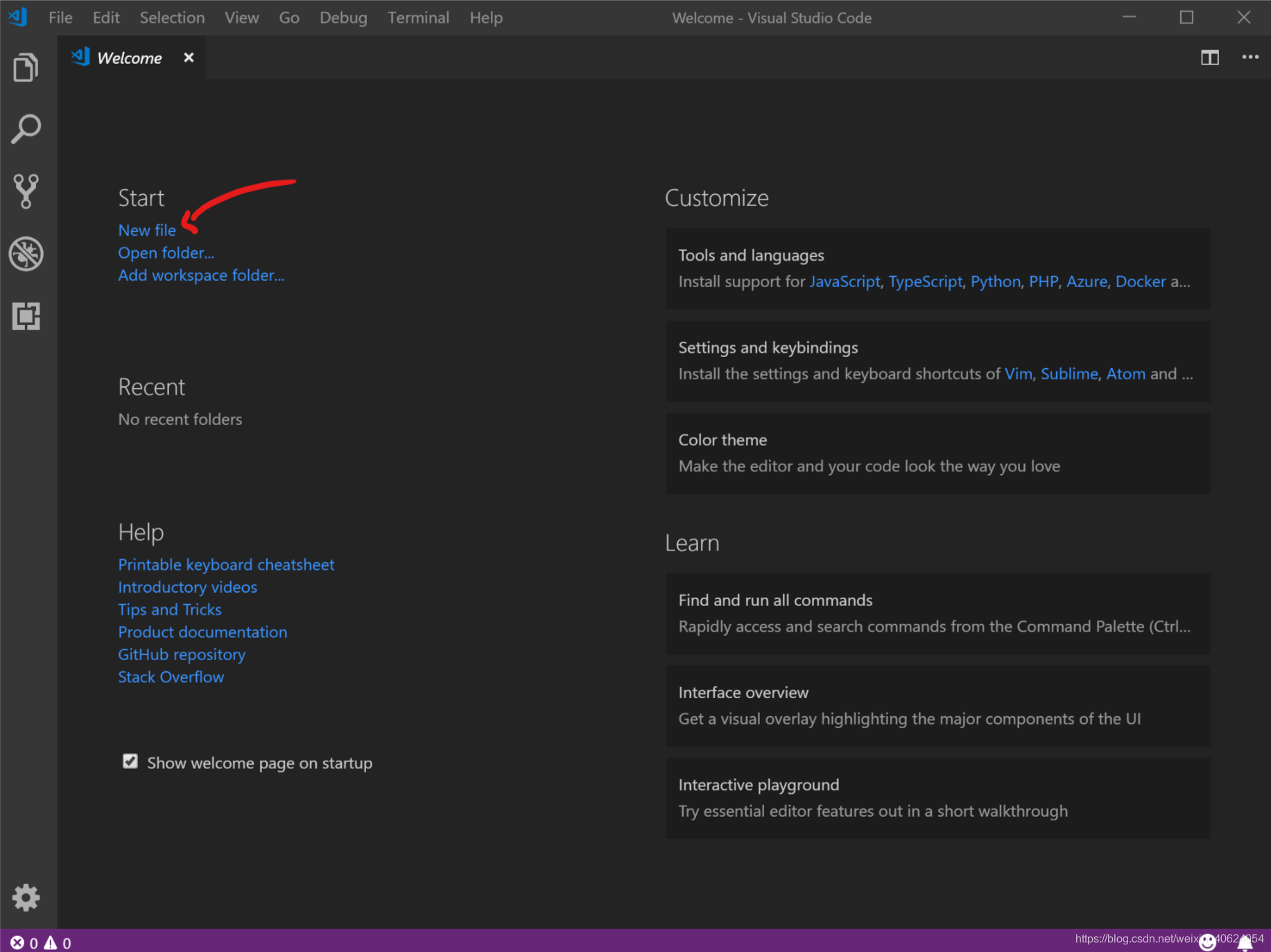
Task: Click the Open folder... link
Action: coord(166,252)
